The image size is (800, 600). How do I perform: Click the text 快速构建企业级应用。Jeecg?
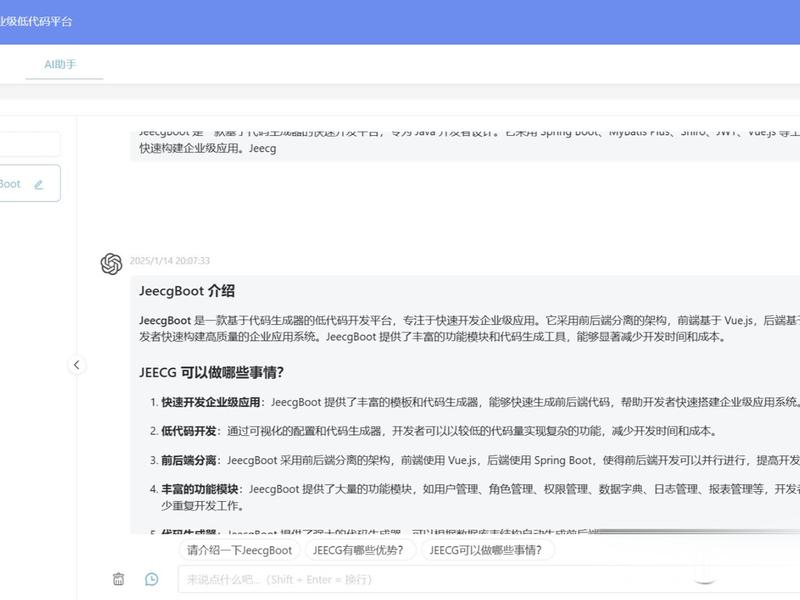208,148
